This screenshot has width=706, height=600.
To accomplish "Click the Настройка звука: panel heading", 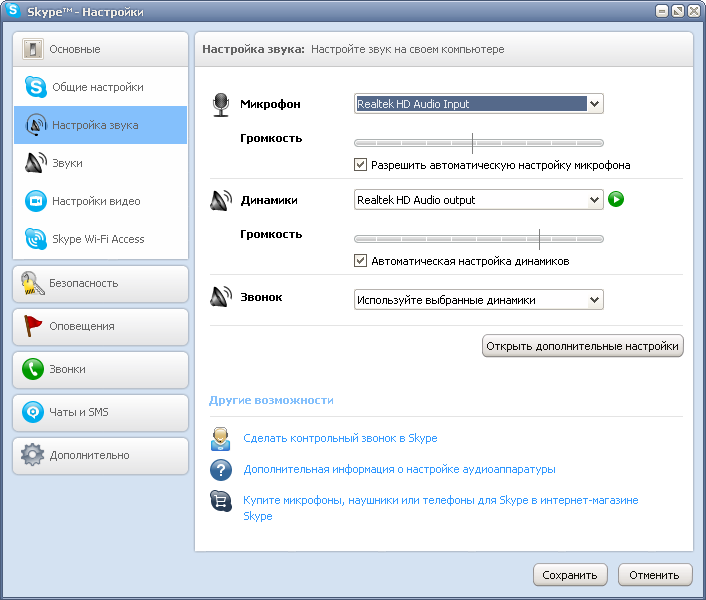I will (x=253, y=49).
